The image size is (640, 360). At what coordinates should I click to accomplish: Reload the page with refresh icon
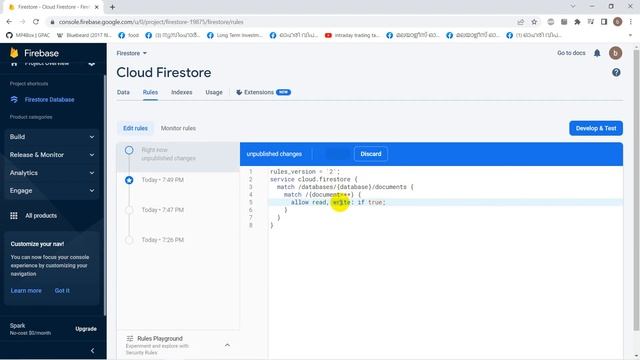[x=36, y=22]
